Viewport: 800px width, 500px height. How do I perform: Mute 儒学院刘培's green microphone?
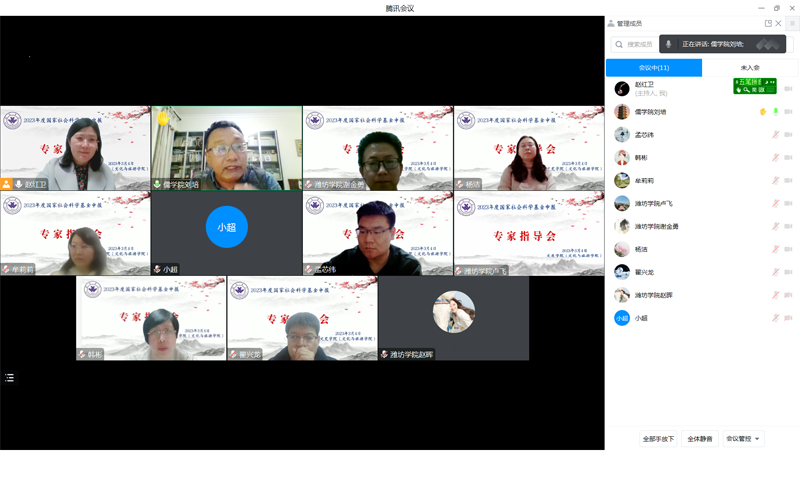(776, 112)
